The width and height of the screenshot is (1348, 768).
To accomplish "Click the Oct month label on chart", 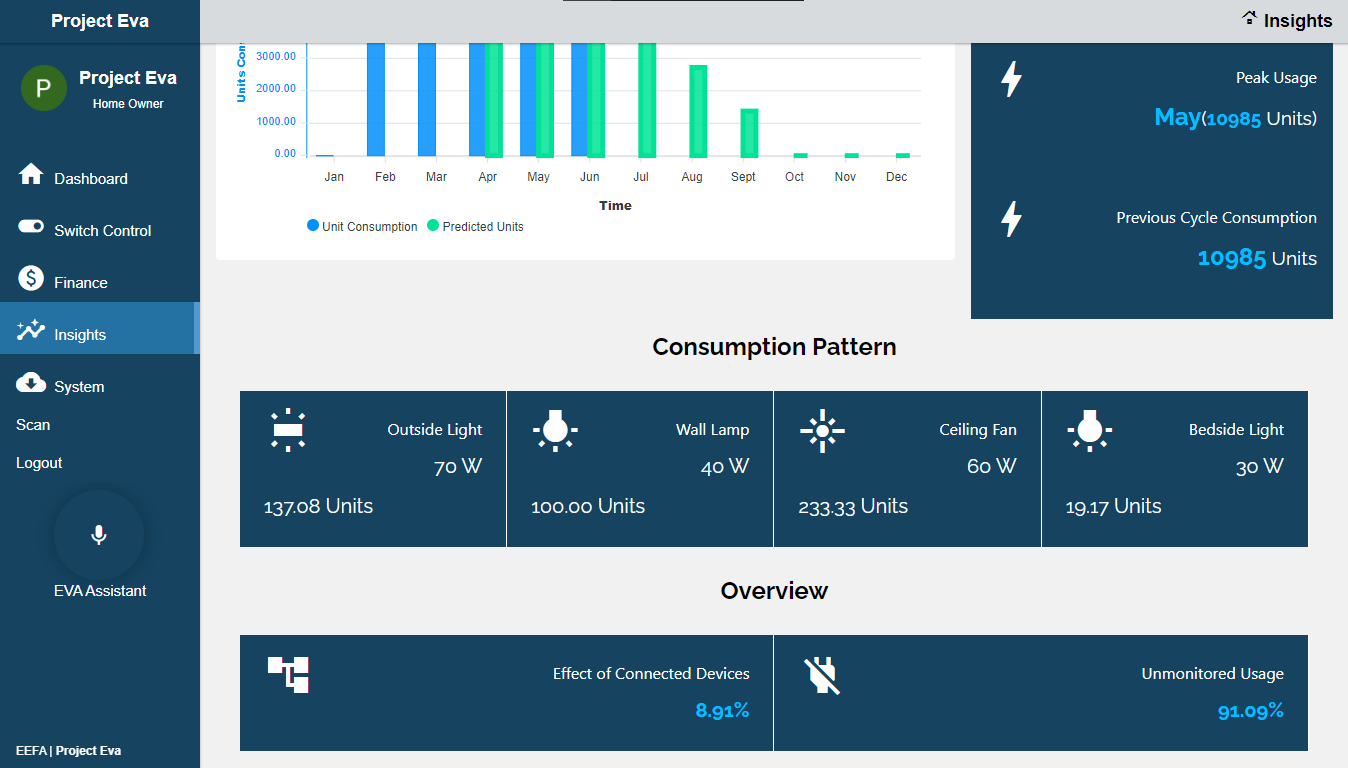I will click(794, 177).
